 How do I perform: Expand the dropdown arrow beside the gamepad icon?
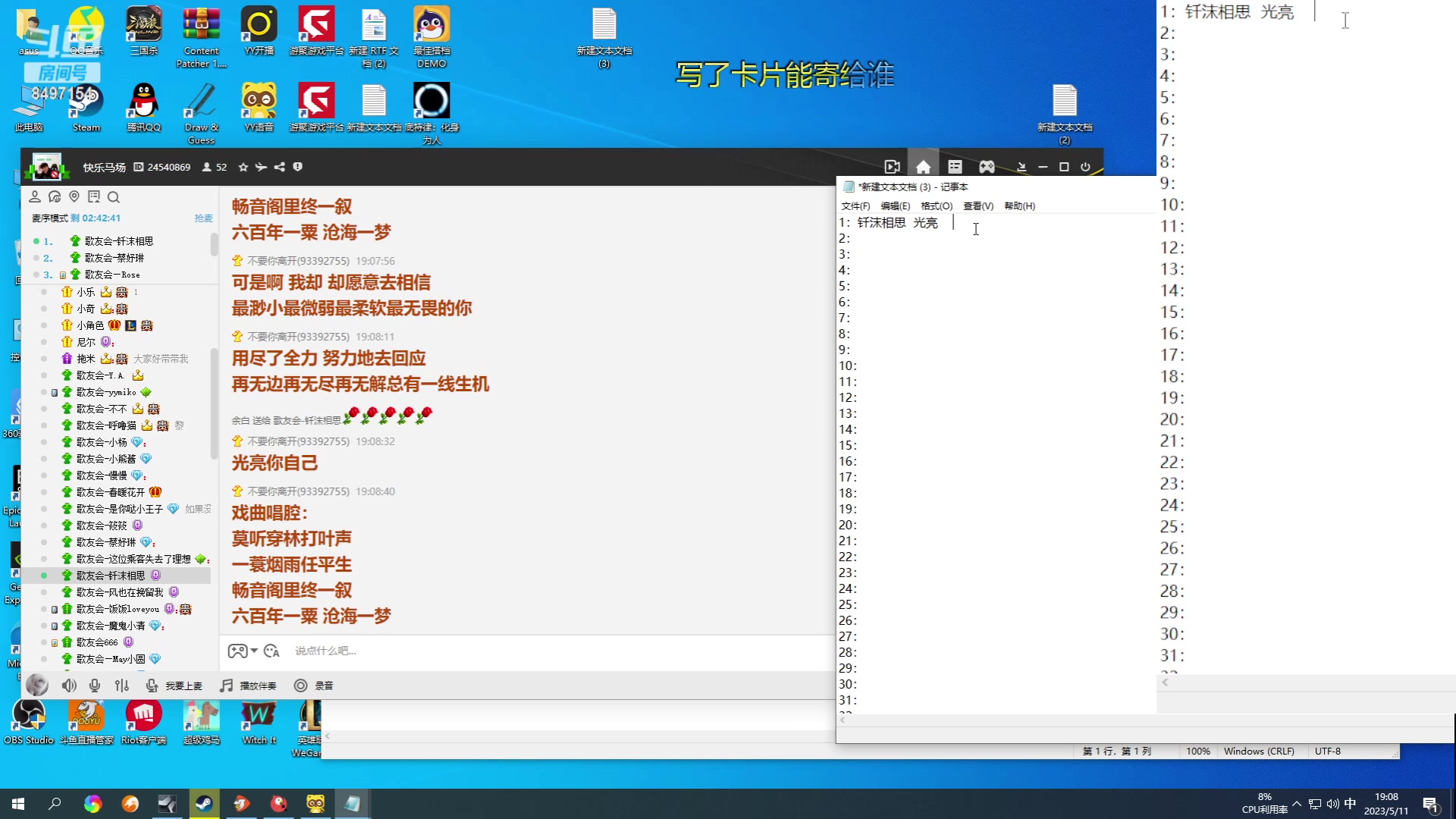254,651
